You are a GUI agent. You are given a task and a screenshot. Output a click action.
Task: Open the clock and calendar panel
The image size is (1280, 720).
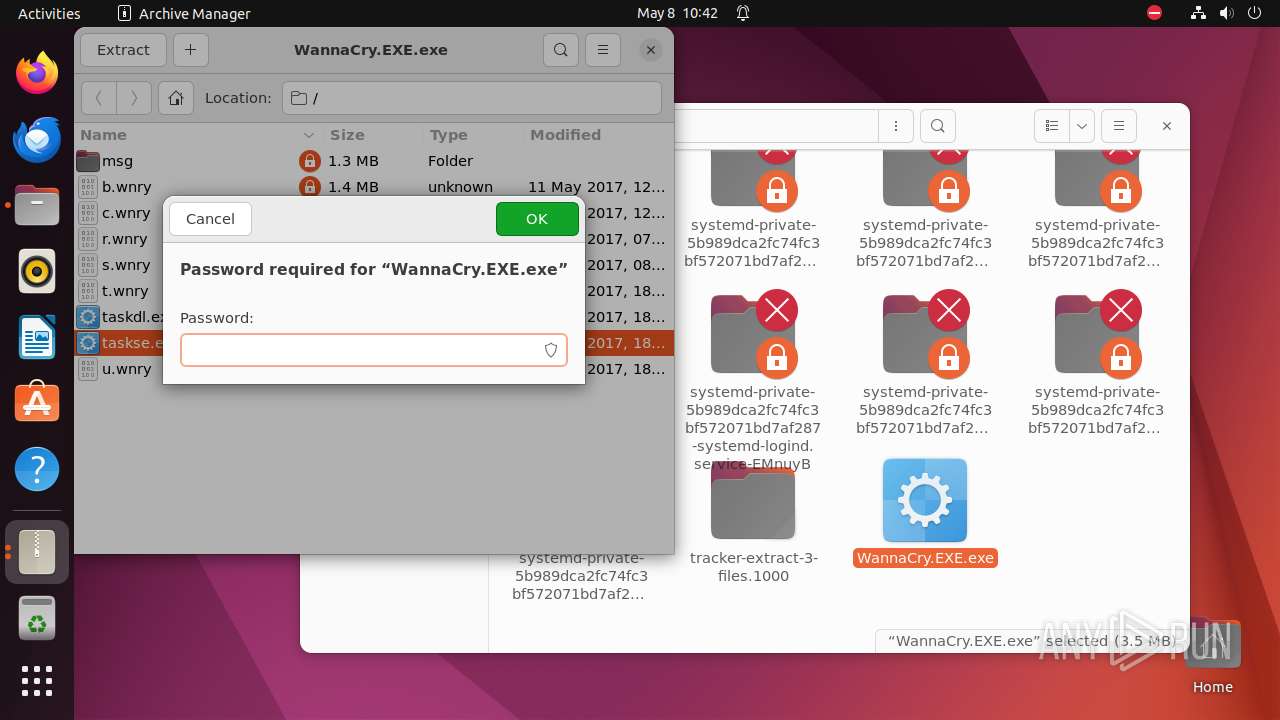pyautogui.click(x=677, y=13)
